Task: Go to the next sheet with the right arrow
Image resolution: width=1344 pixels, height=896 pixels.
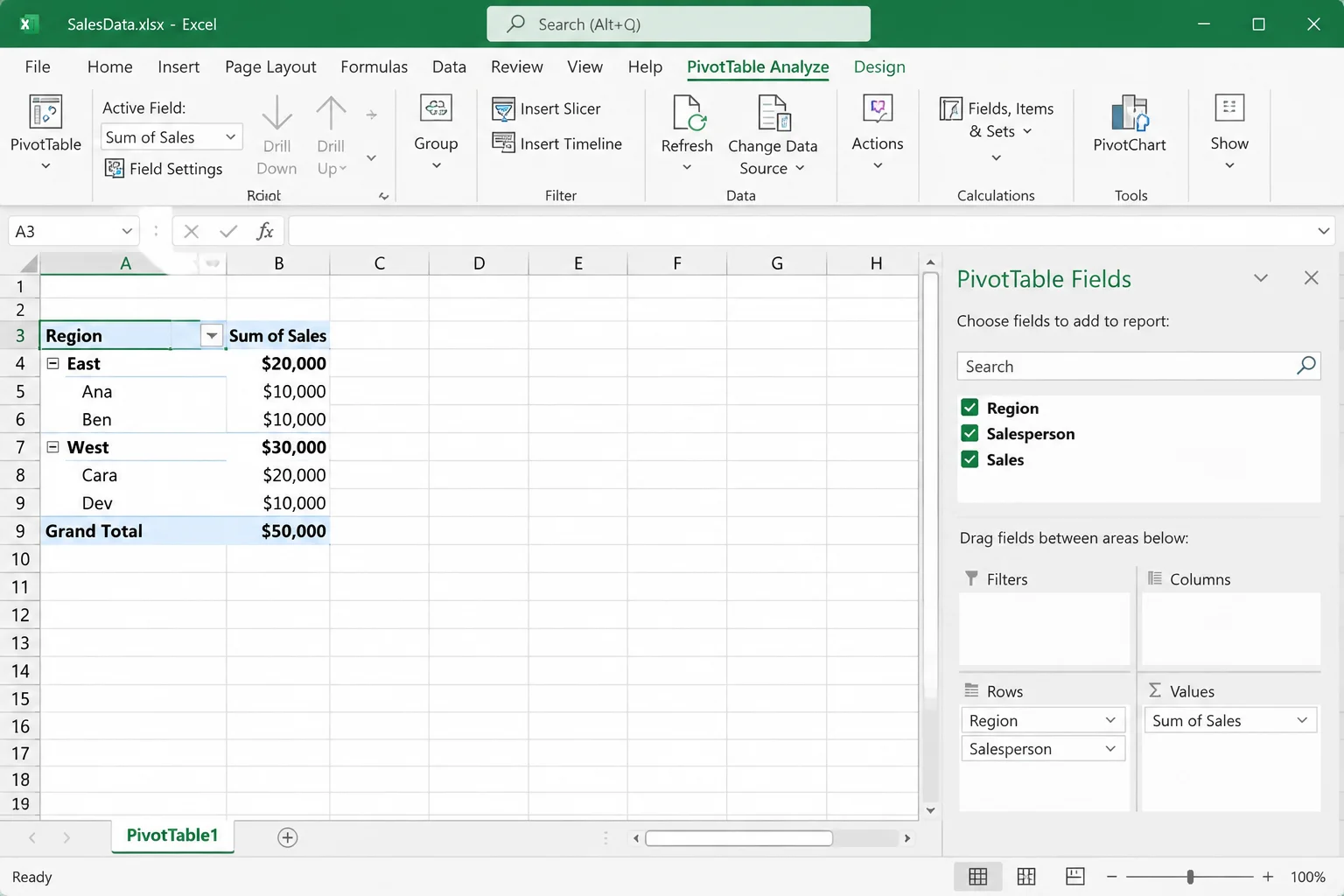Action: pos(66,837)
